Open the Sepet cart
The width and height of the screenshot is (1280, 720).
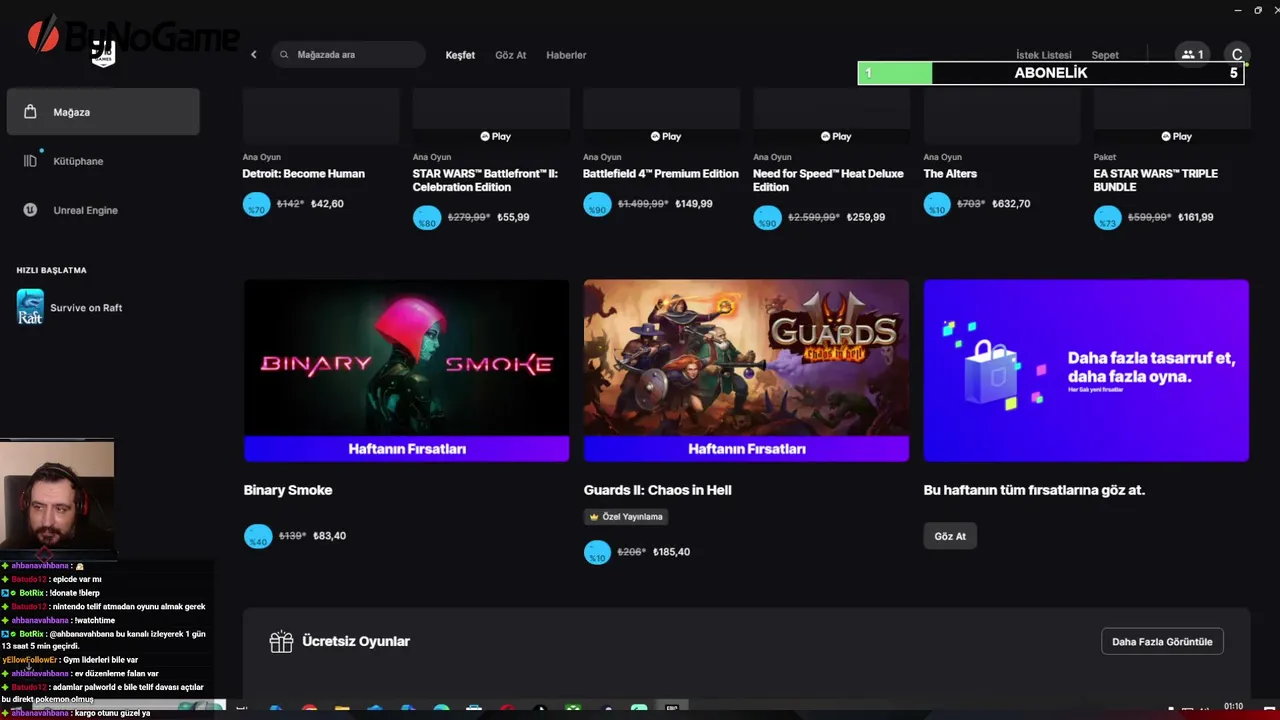coord(1105,55)
